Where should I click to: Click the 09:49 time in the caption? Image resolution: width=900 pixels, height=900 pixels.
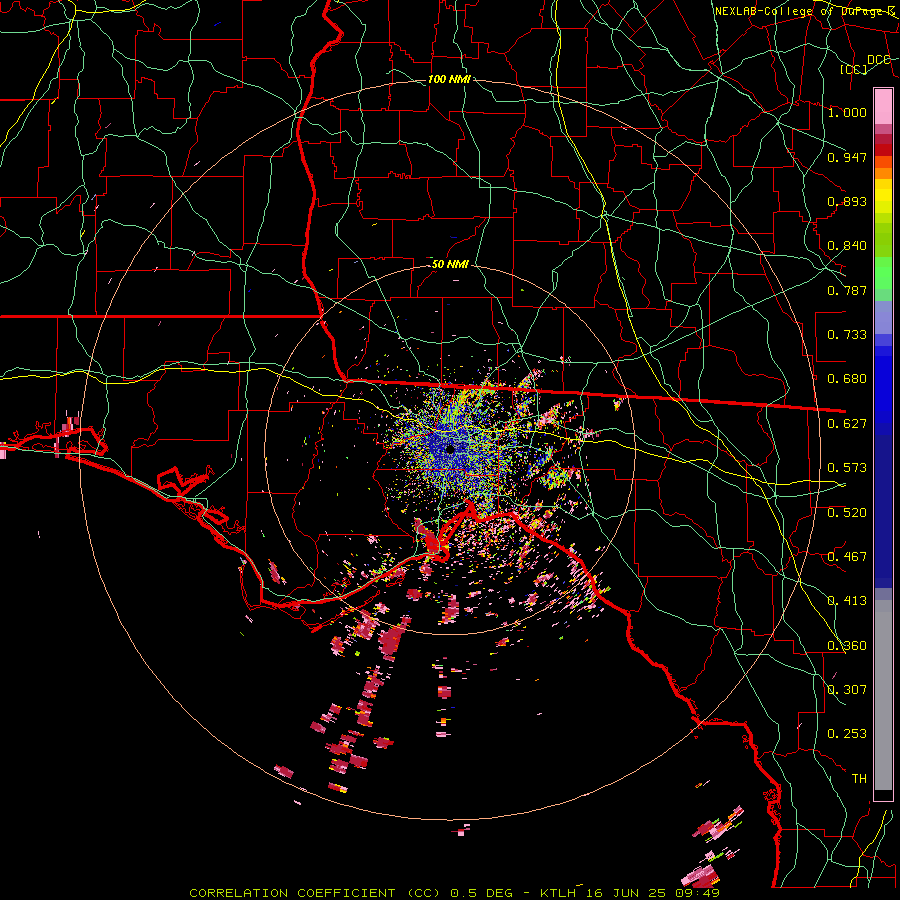coord(696,893)
